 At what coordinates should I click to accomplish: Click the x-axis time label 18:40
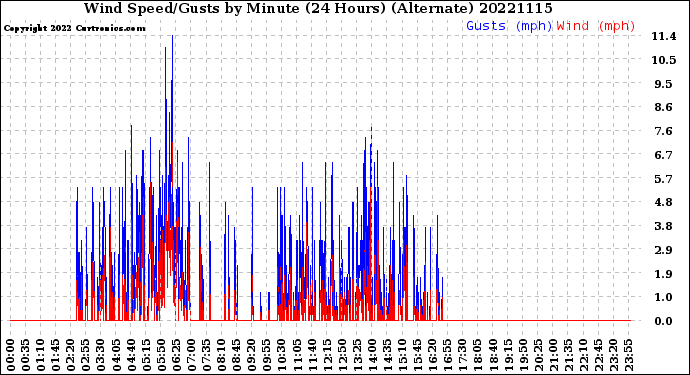click(492, 355)
